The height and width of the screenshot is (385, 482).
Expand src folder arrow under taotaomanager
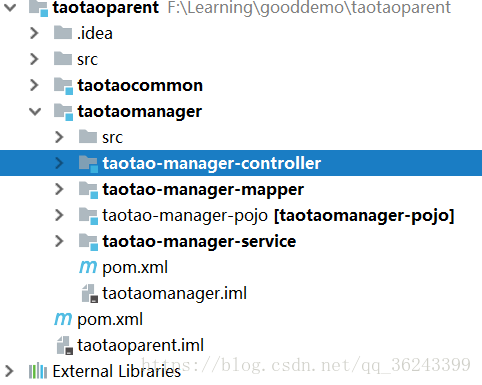pyautogui.click(x=59, y=137)
